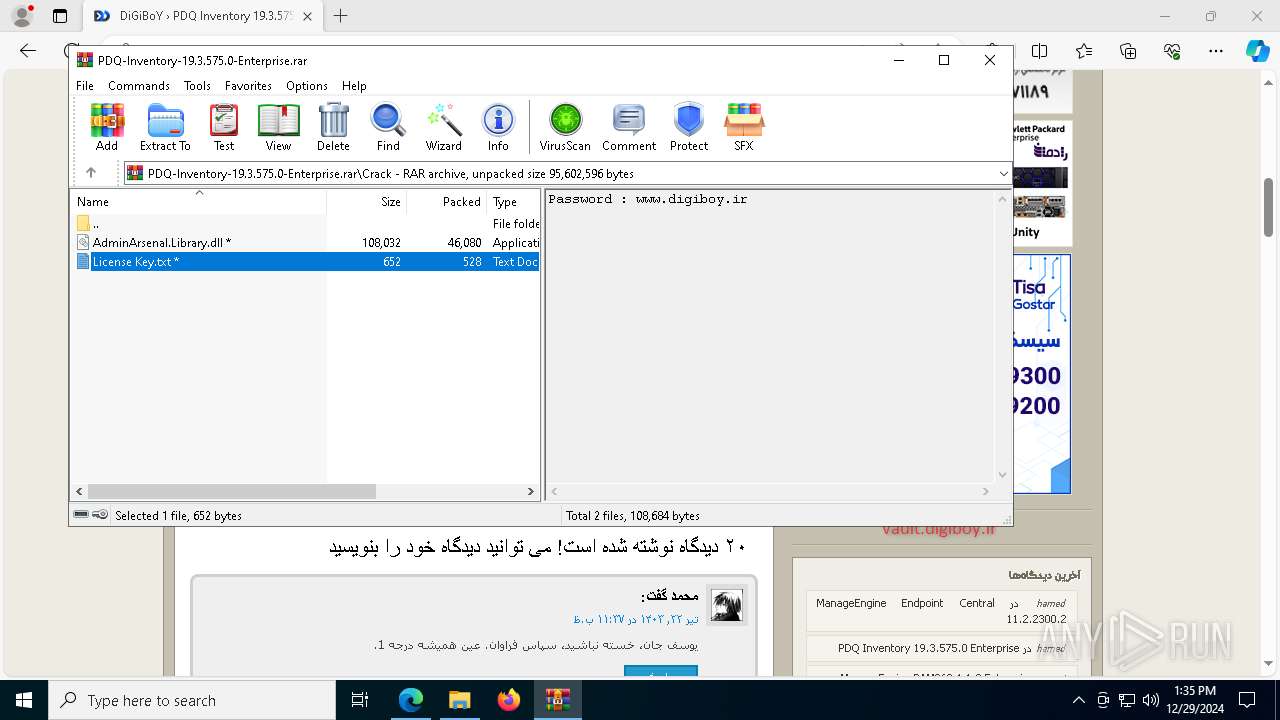The width and height of the screenshot is (1280, 720).
Task: Open the browser profile icon
Action: [x=22, y=16]
